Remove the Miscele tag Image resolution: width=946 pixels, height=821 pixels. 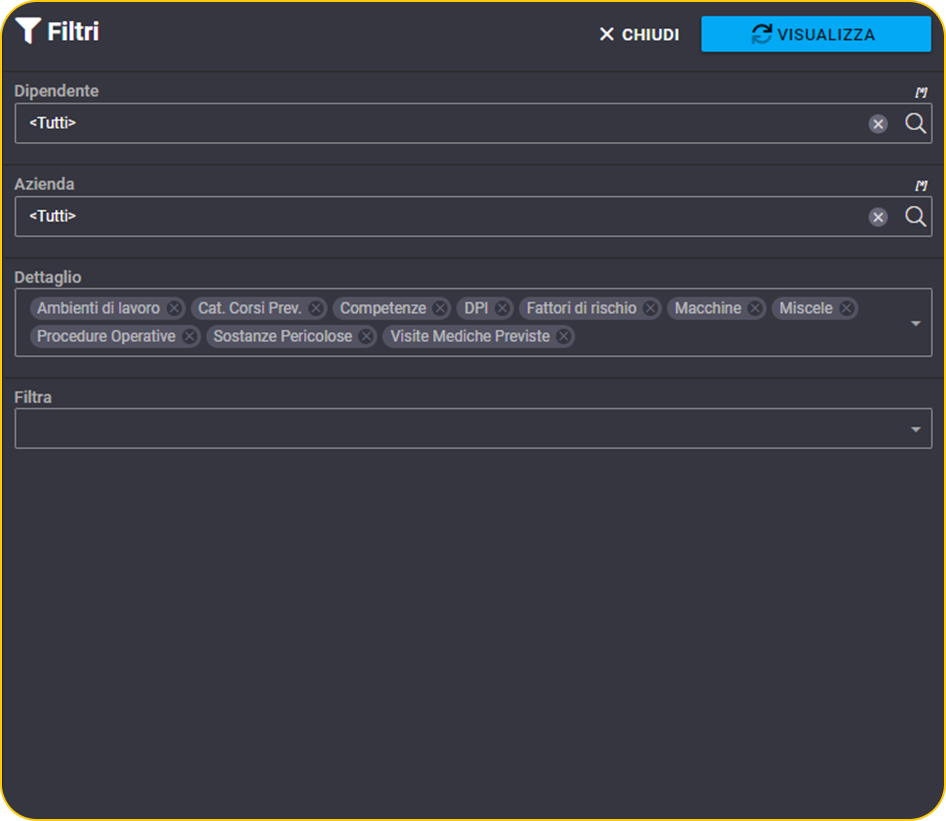[x=846, y=308]
